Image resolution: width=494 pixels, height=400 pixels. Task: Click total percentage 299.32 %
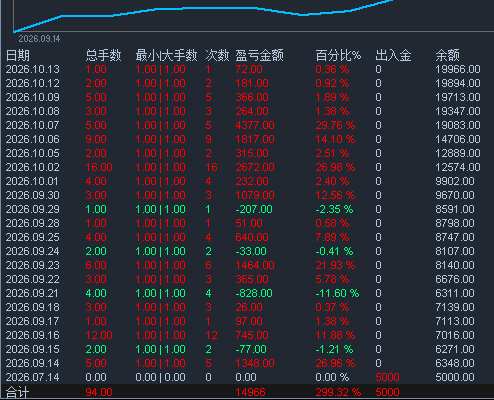click(338, 392)
